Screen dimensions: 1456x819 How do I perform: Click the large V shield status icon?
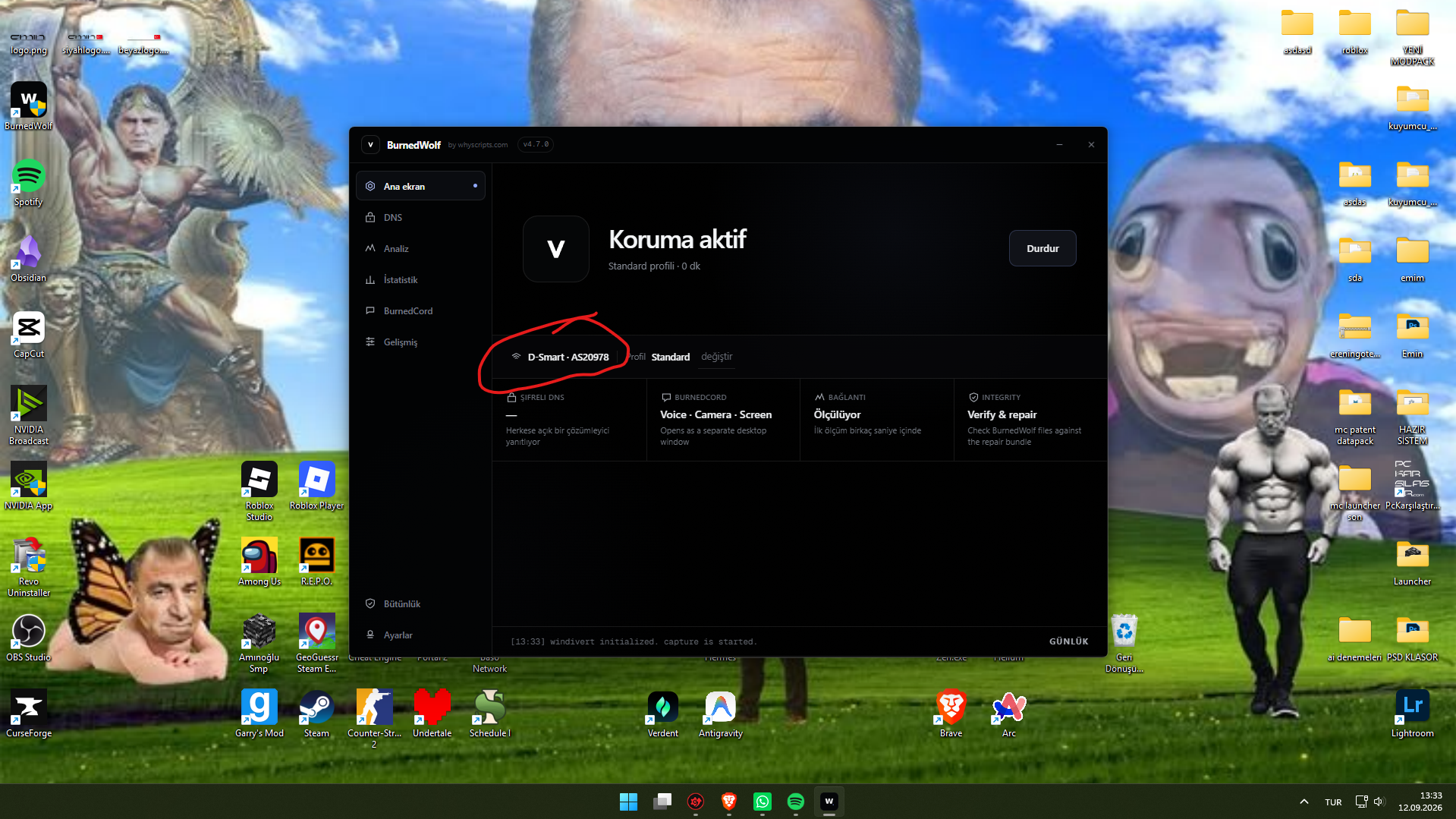point(556,249)
